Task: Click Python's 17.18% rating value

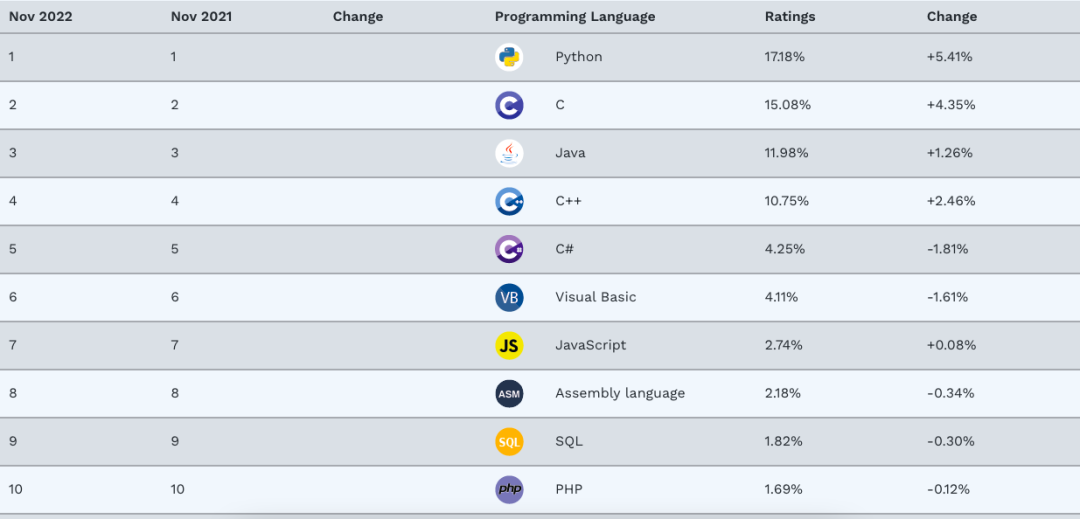Action: pos(785,57)
